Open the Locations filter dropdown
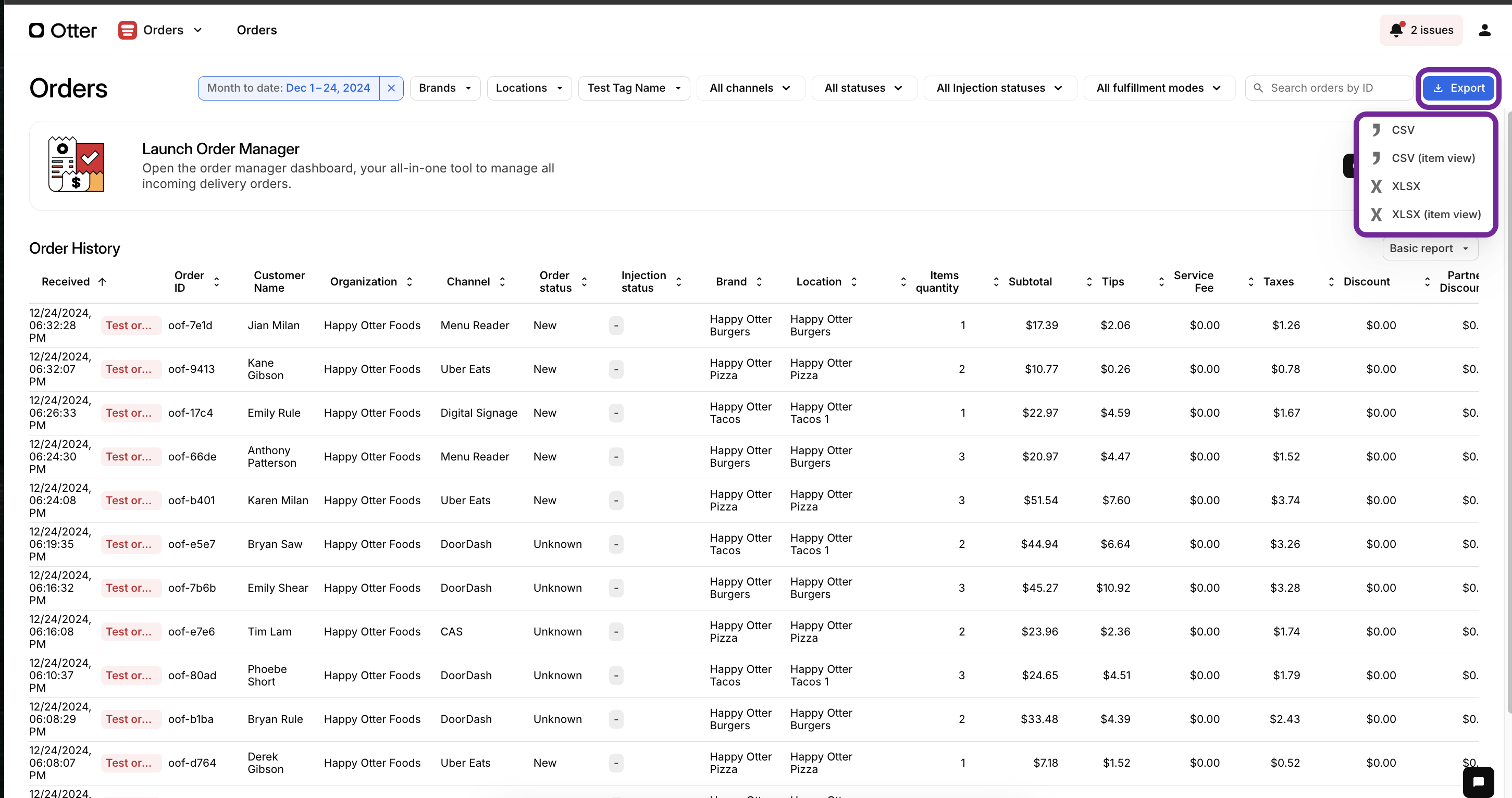This screenshot has width=1512, height=798. pyautogui.click(x=529, y=88)
